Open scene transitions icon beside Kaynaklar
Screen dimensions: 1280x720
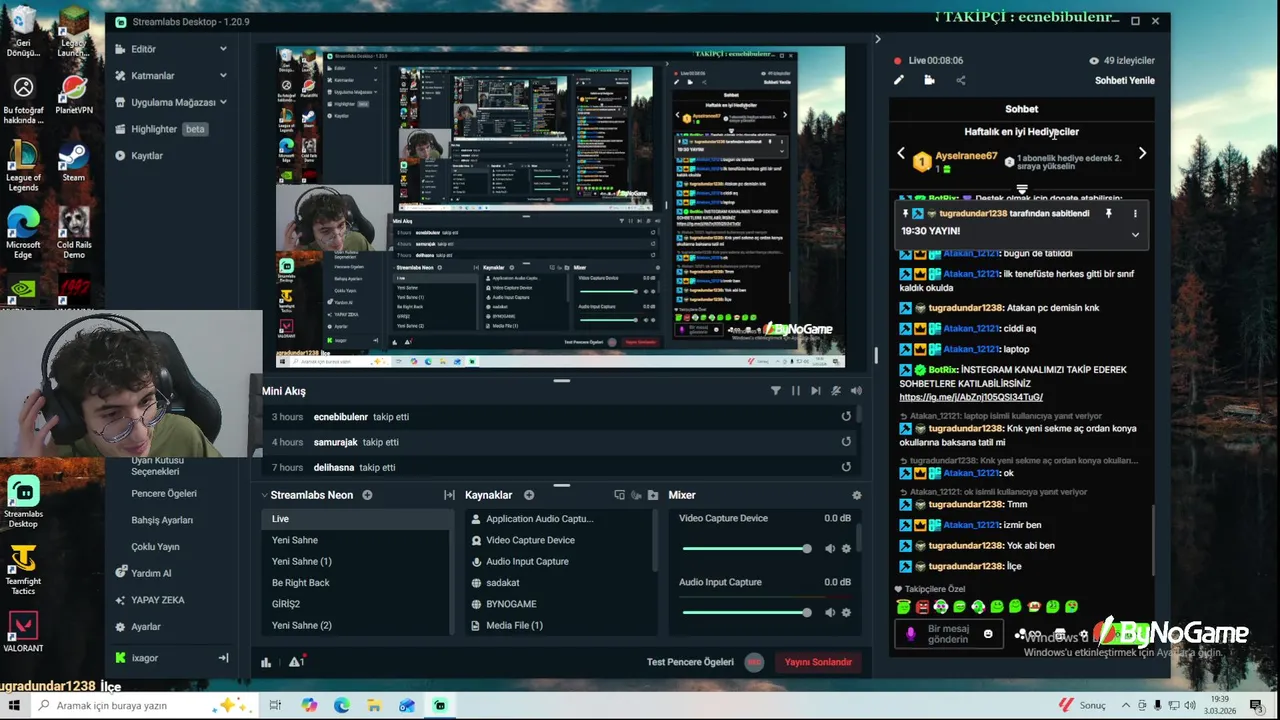click(449, 495)
